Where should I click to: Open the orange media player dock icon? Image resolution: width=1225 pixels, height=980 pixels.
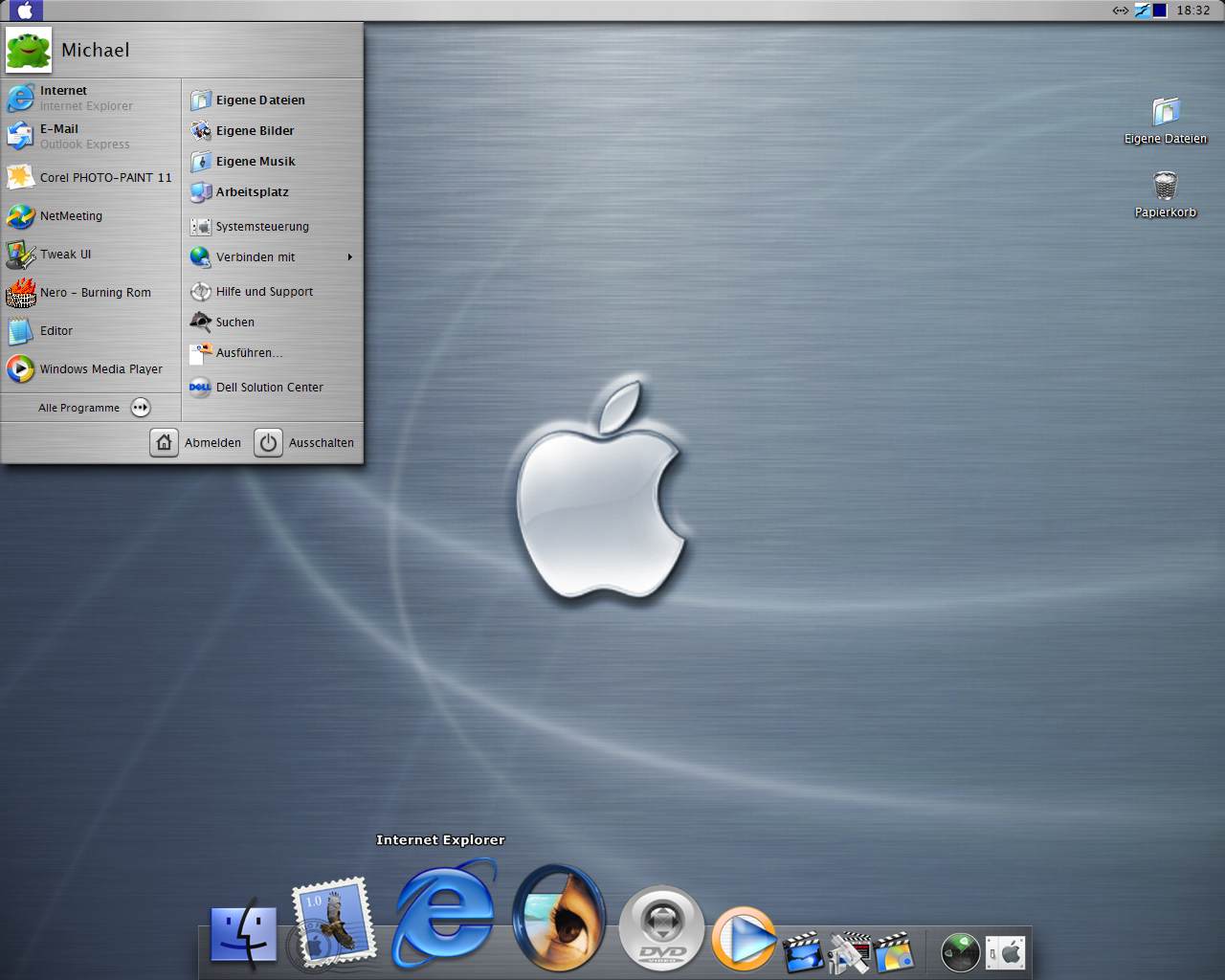(x=744, y=939)
